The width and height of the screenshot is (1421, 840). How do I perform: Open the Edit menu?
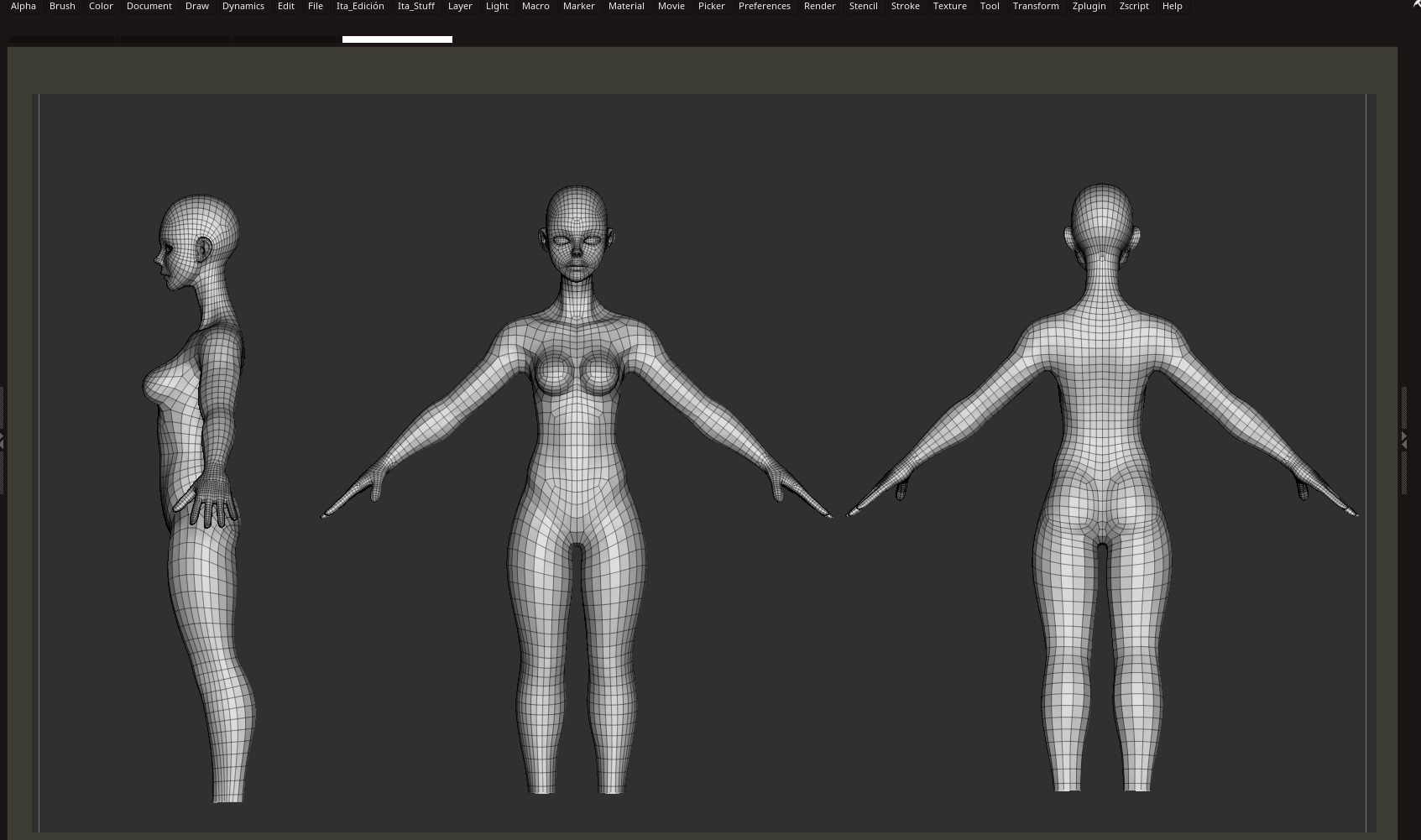(x=286, y=6)
